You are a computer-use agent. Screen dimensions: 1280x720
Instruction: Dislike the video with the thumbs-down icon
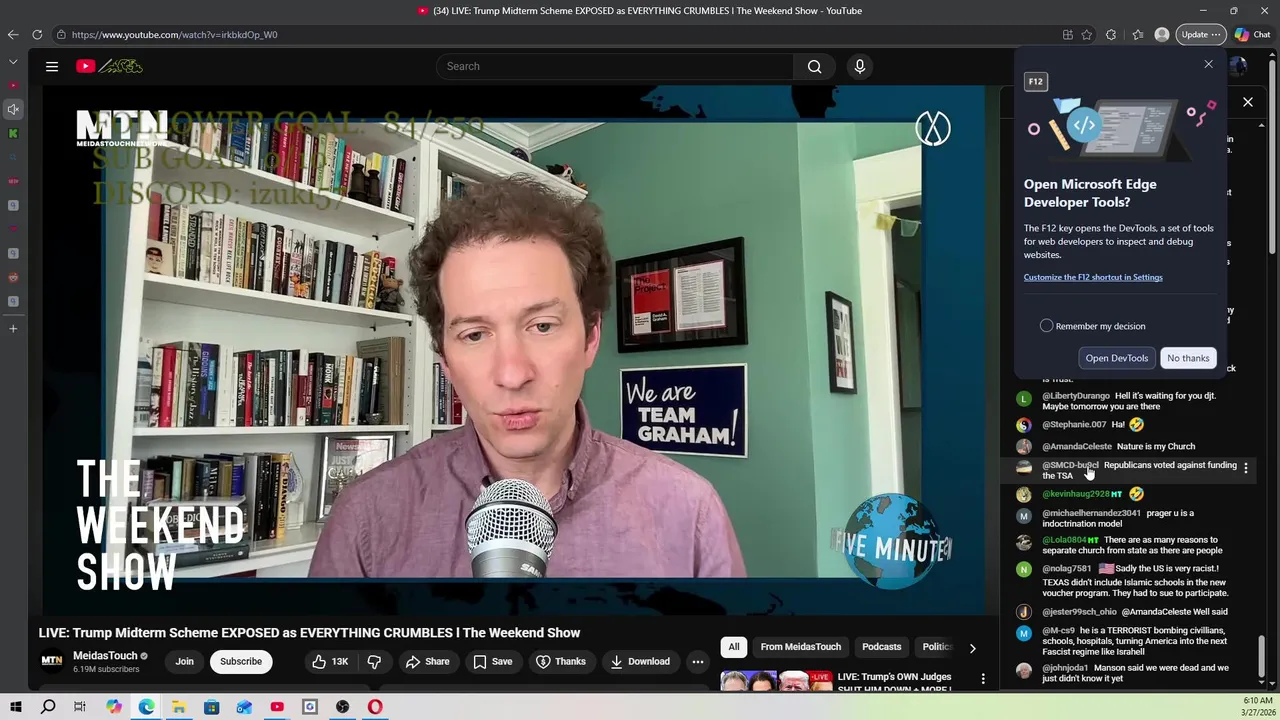tap(374, 661)
